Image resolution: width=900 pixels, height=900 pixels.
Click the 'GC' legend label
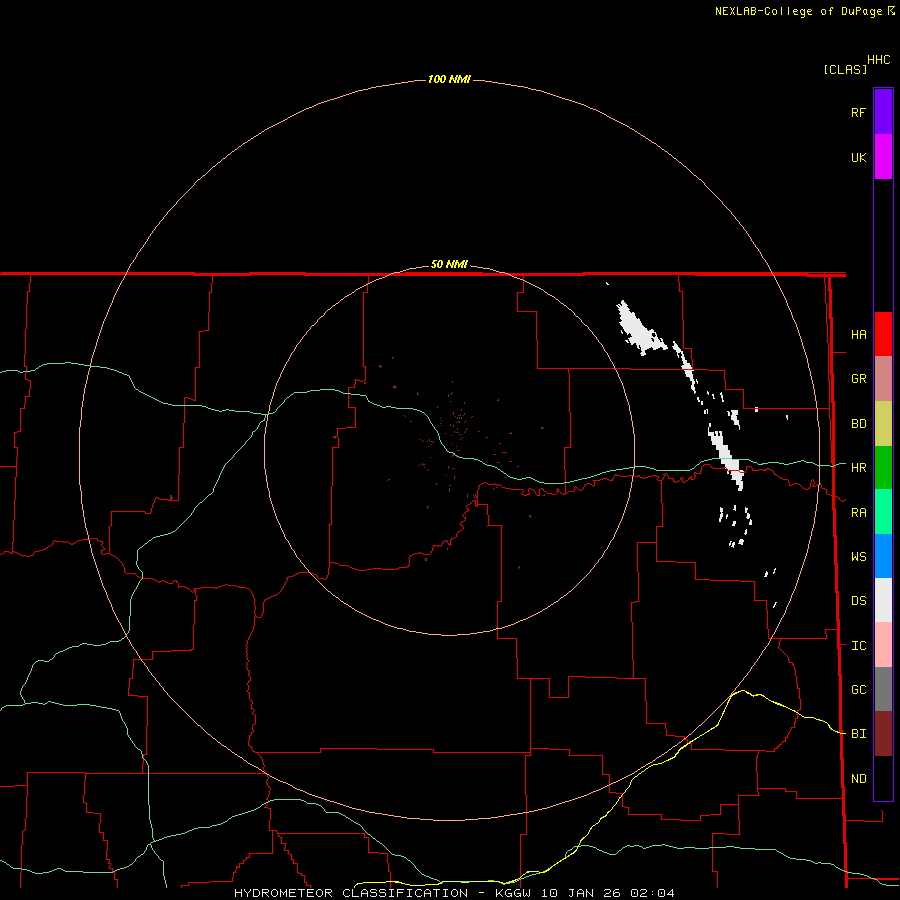(858, 690)
